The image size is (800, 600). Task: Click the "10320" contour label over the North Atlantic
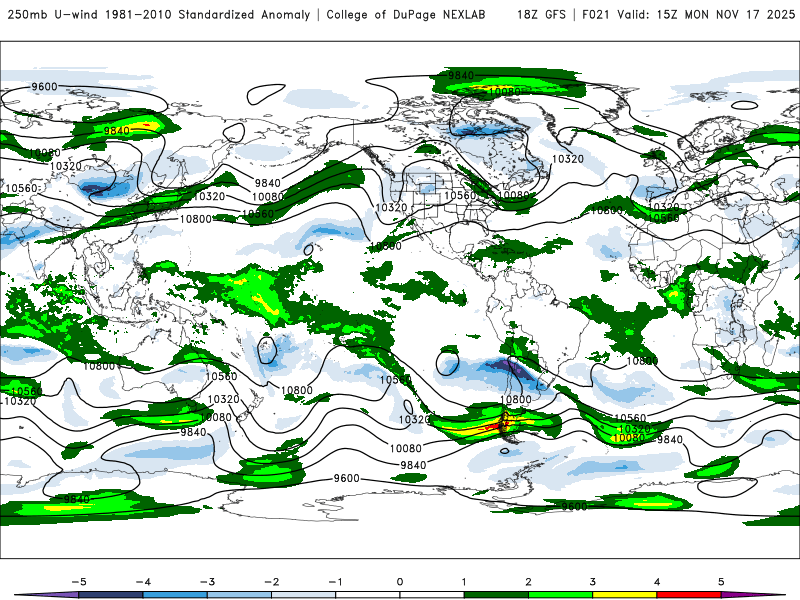567,159
